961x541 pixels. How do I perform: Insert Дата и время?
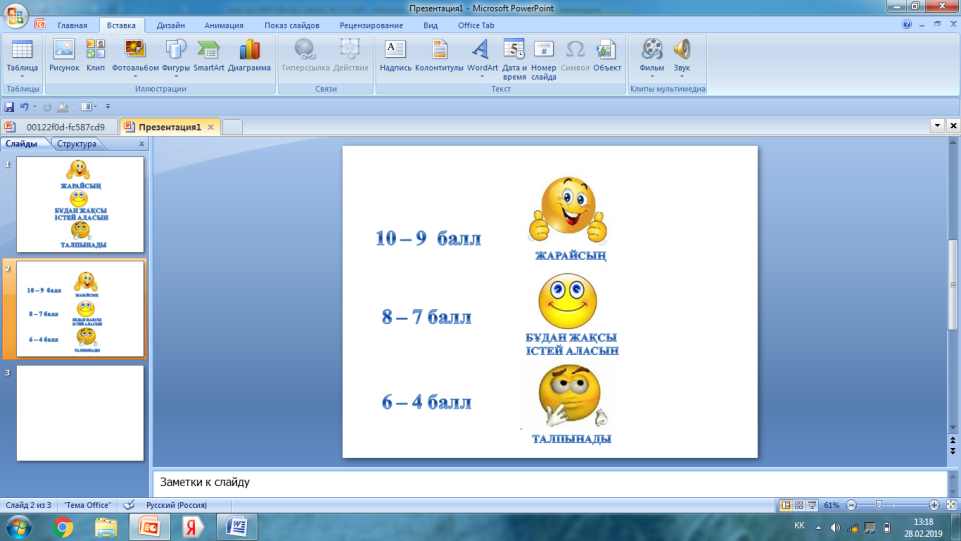point(514,58)
